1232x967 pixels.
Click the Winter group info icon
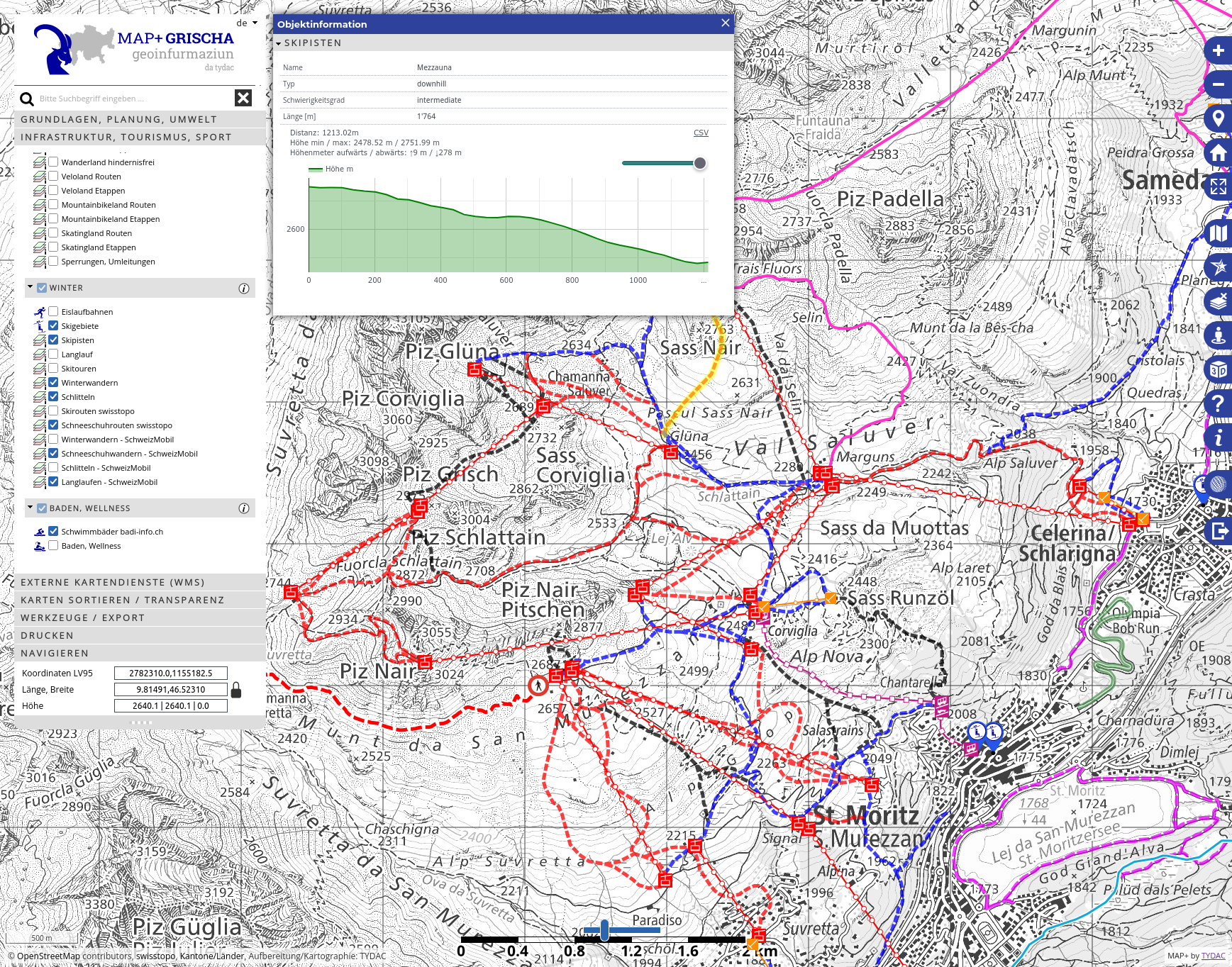coord(244,289)
